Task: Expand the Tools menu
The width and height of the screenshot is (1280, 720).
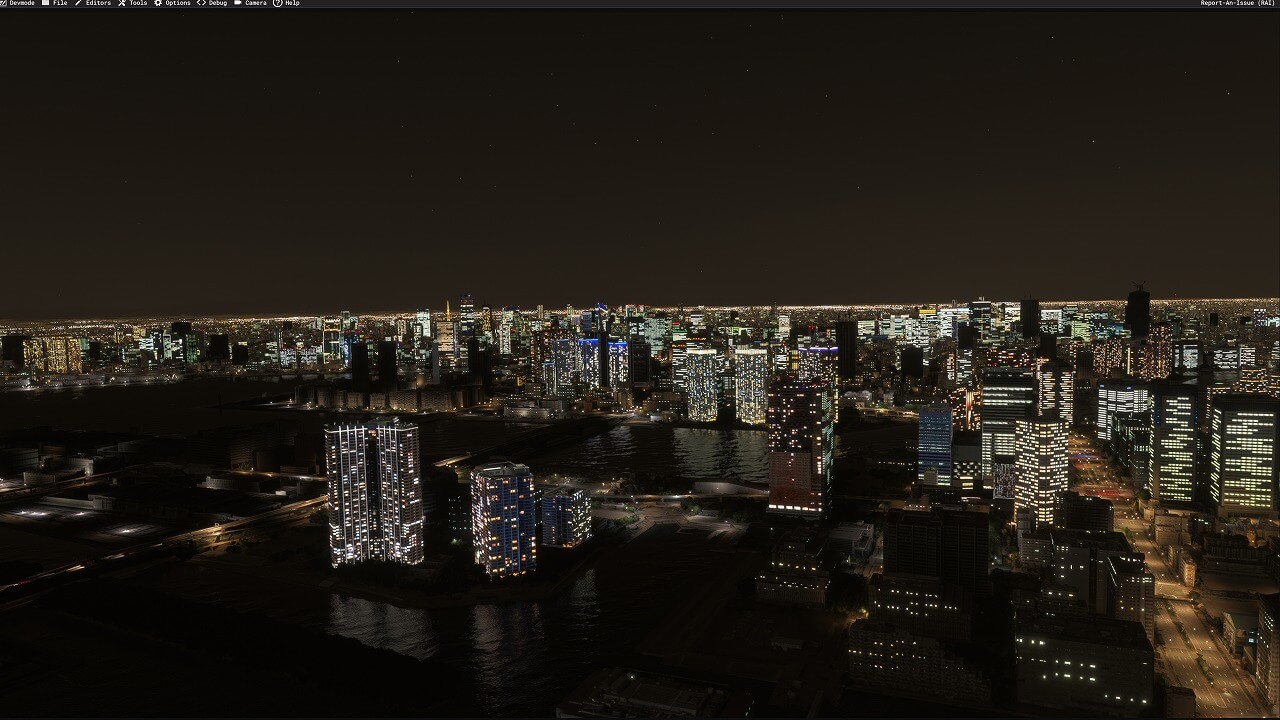Action: click(138, 3)
